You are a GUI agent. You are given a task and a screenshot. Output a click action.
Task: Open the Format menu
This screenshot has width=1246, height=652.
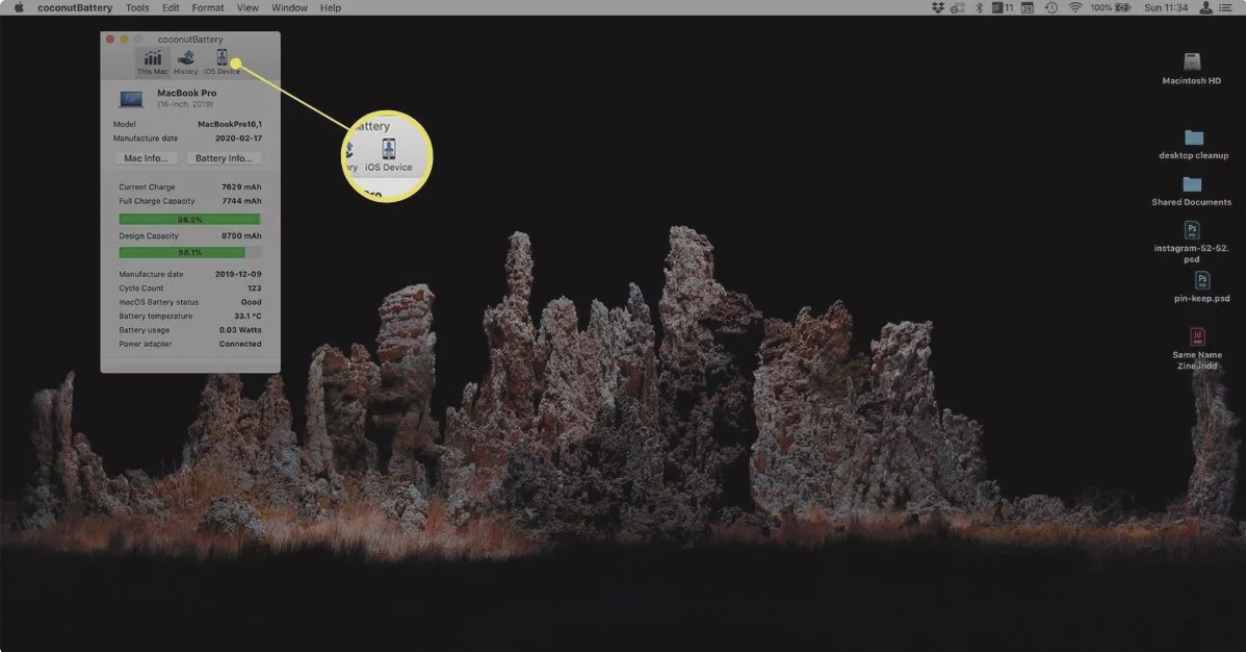tap(208, 8)
